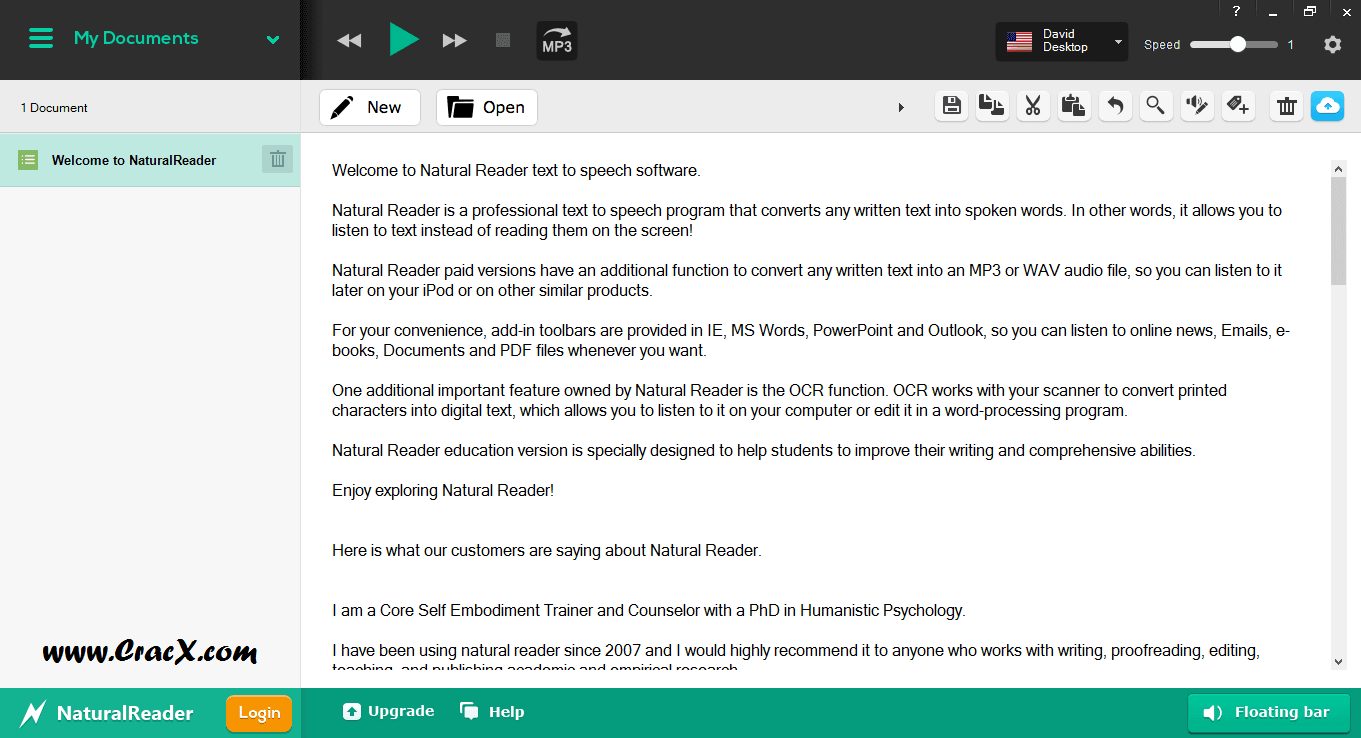The width and height of the screenshot is (1361, 738).
Task: Skip forward to the next sentence
Action: 455,40
